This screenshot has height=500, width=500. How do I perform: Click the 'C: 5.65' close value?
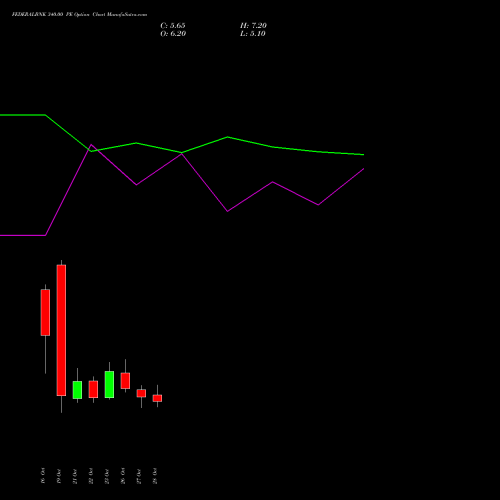tap(173, 26)
